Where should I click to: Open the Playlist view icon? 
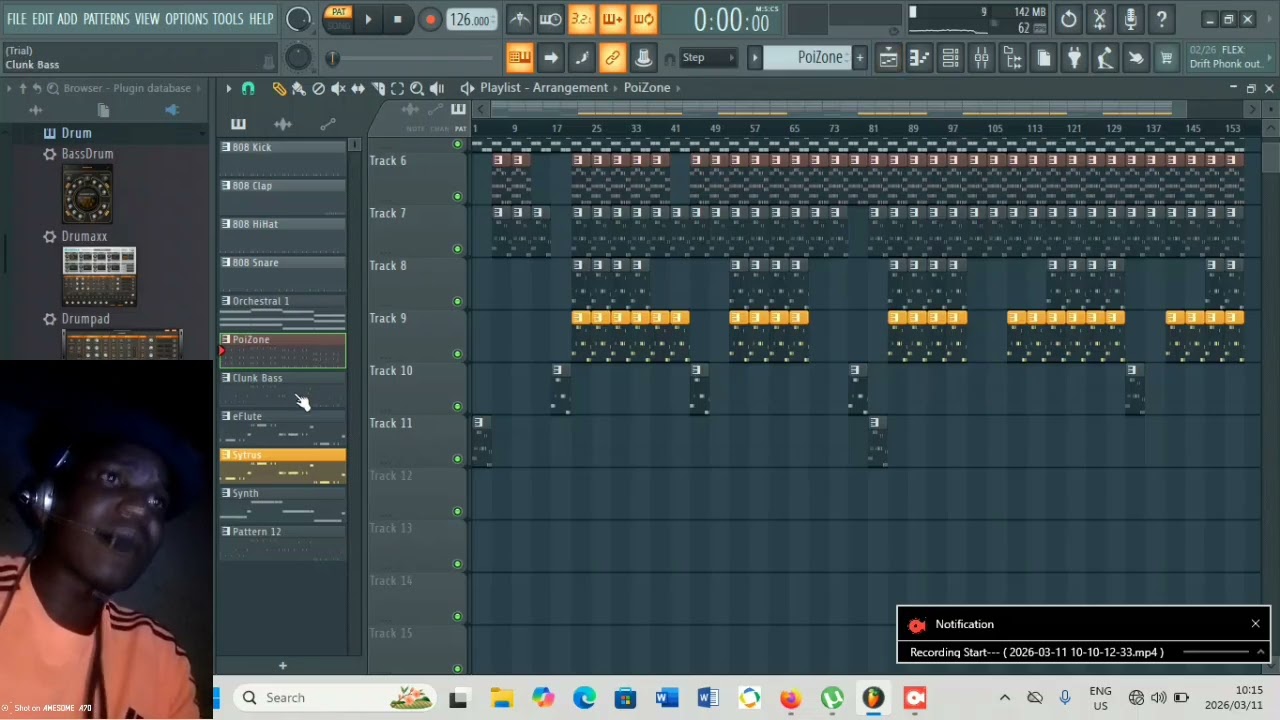click(x=888, y=59)
